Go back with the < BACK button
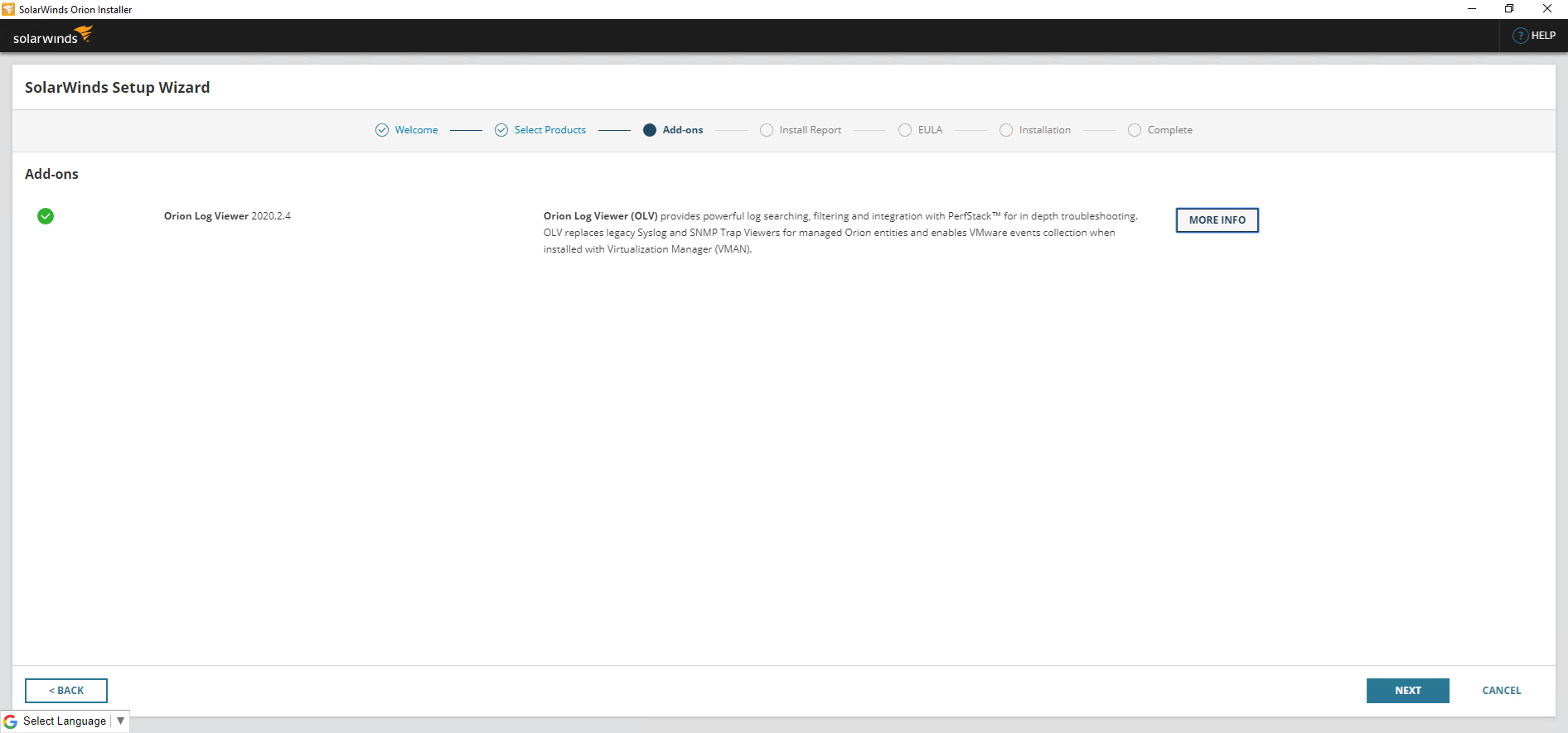1568x733 pixels. [x=66, y=691]
